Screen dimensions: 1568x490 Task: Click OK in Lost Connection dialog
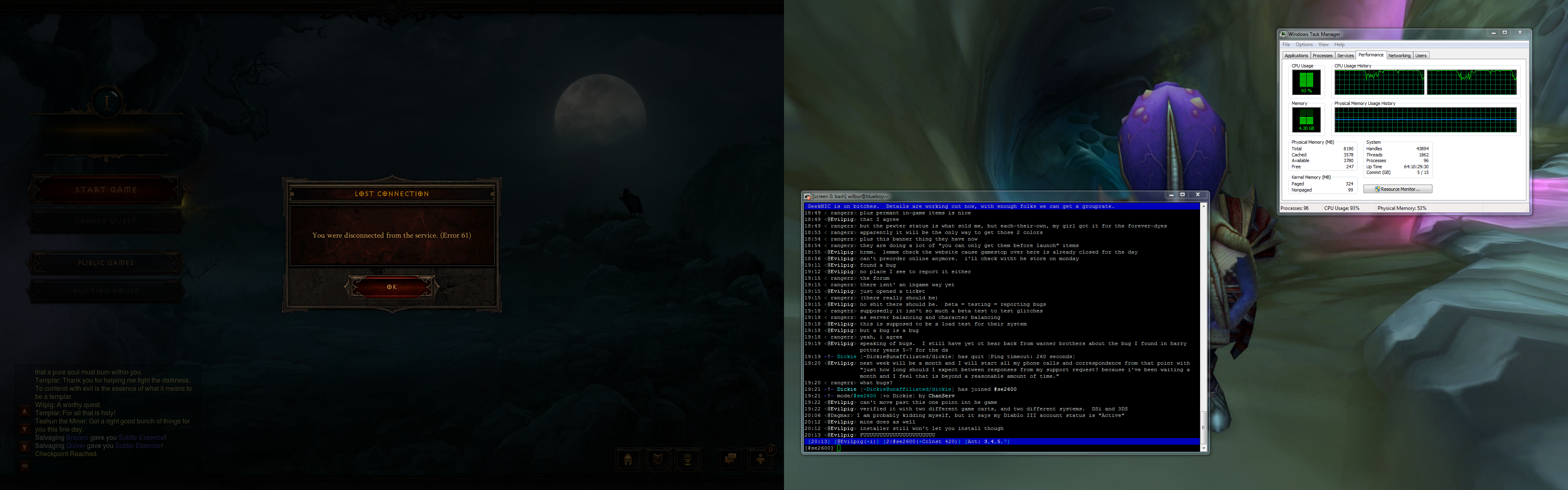[x=392, y=287]
